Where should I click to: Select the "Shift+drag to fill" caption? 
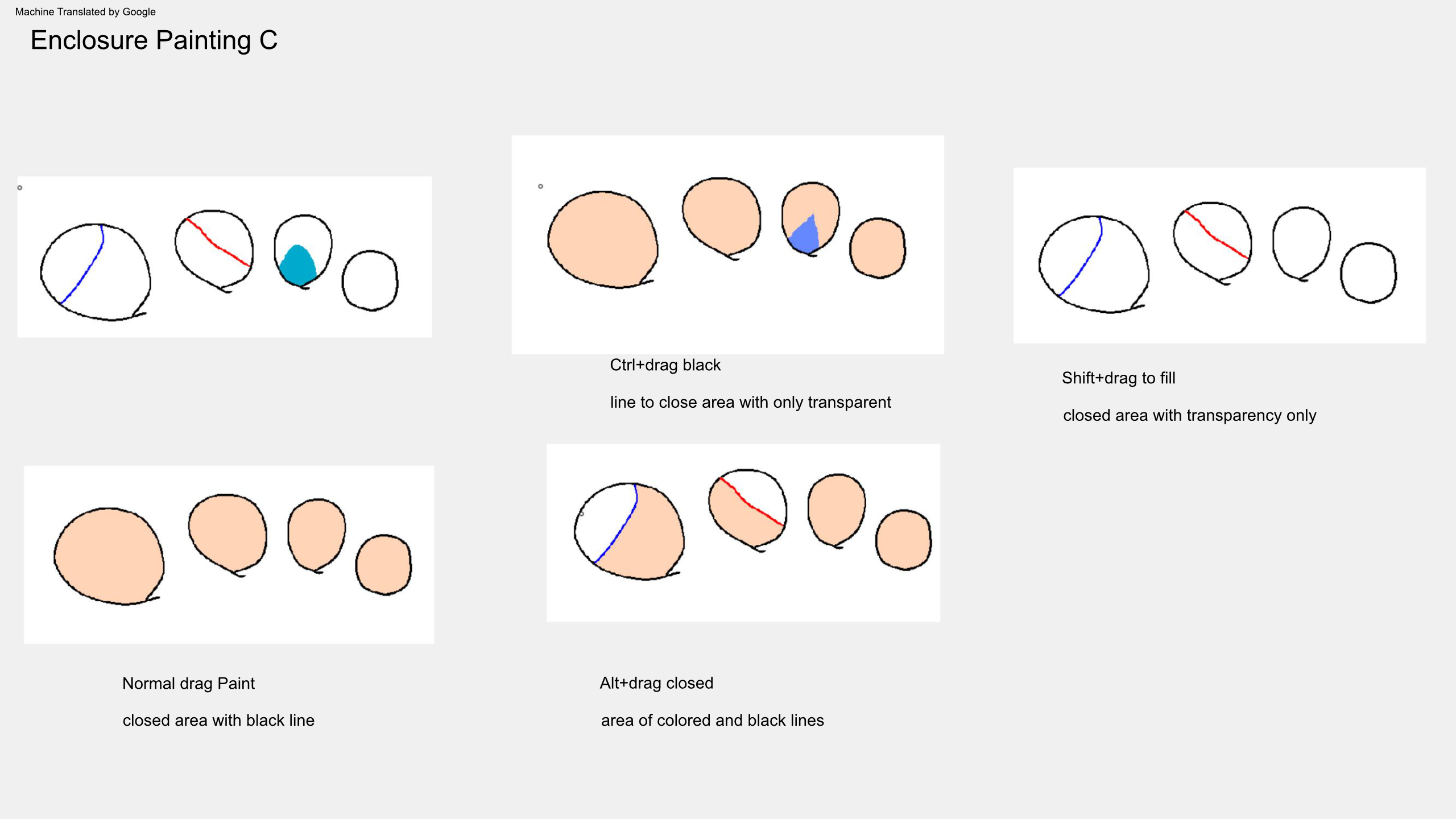pyautogui.click(x=1118, y=378)
